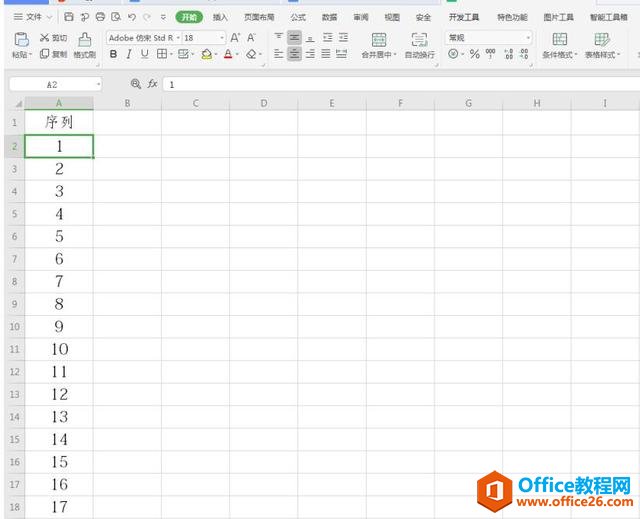Switch to 插入 (Insert) tab
This screenshot has width=640, height=519.
pyautogui.click(x=220, y=17)
